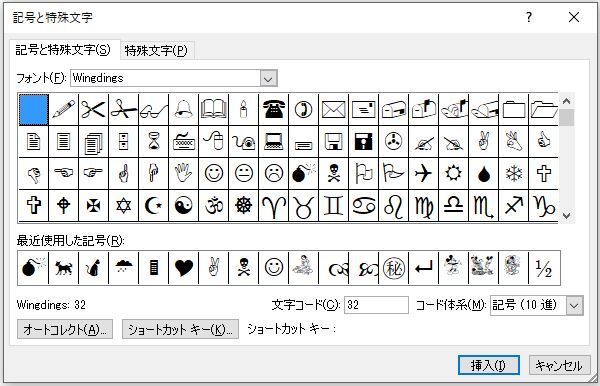
Task: Select the crescent moon and star symbol
Action: 153,205
